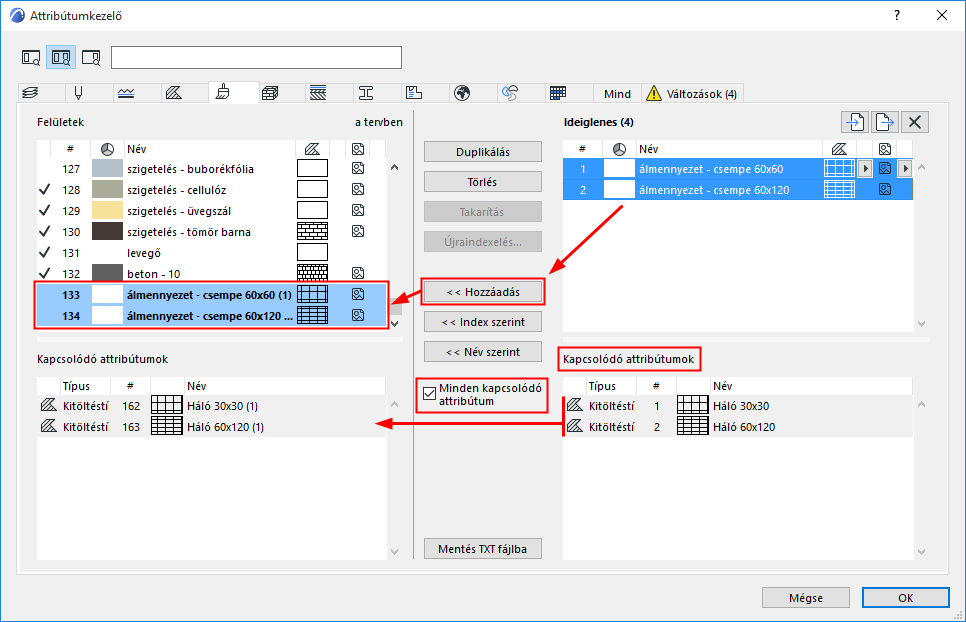Click color swatch of beton - 10
This screenshot has height=622, width=966.
click(107, 273)
